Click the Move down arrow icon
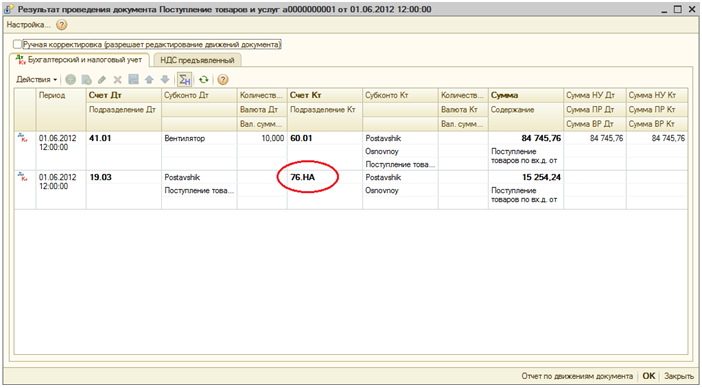The width and height of the screenshot is (702, 388). pyautogui.click(x=165, y=80)
